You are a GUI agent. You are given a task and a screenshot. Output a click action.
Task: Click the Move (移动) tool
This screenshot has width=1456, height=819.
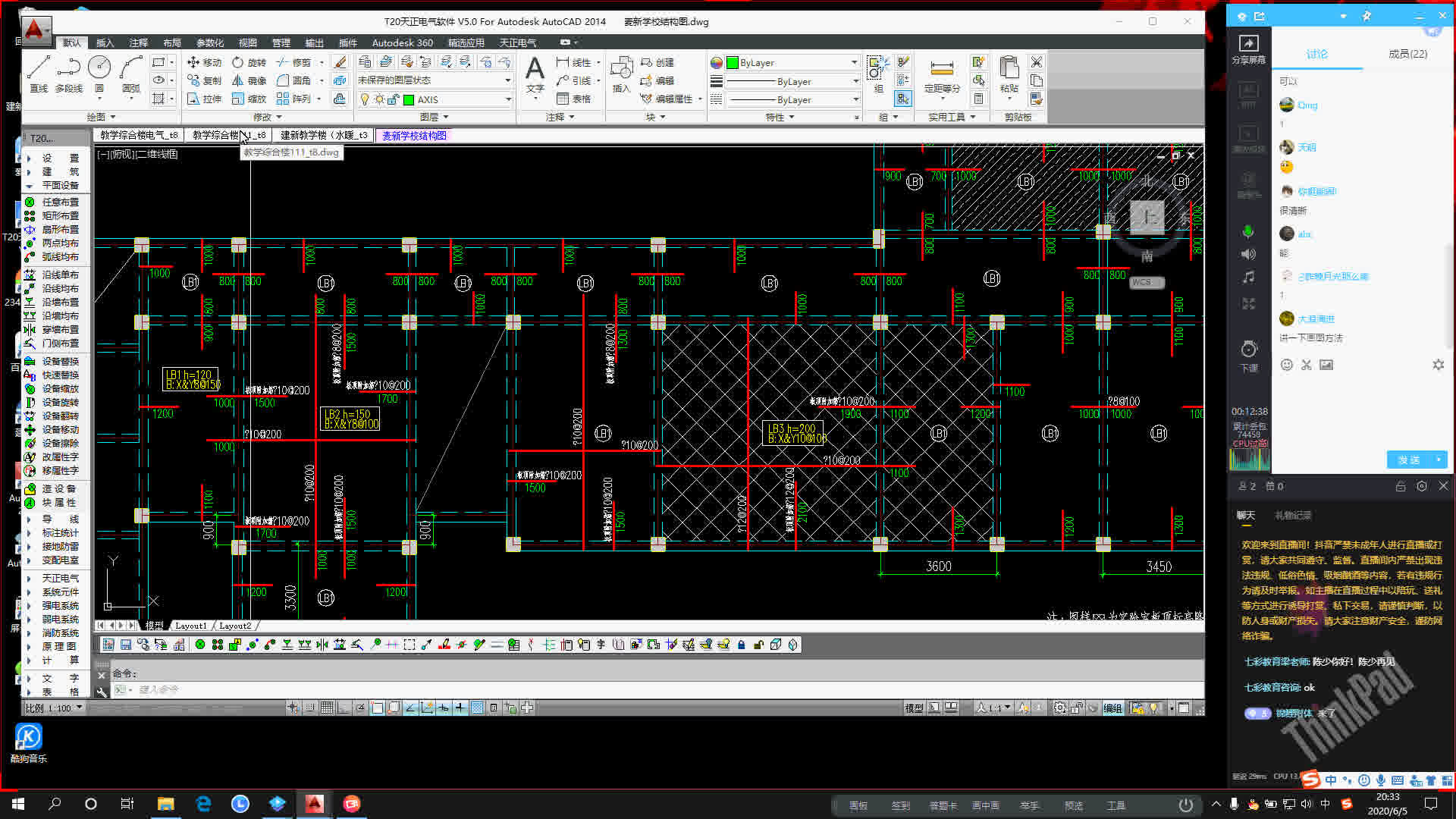coord(204,62)
